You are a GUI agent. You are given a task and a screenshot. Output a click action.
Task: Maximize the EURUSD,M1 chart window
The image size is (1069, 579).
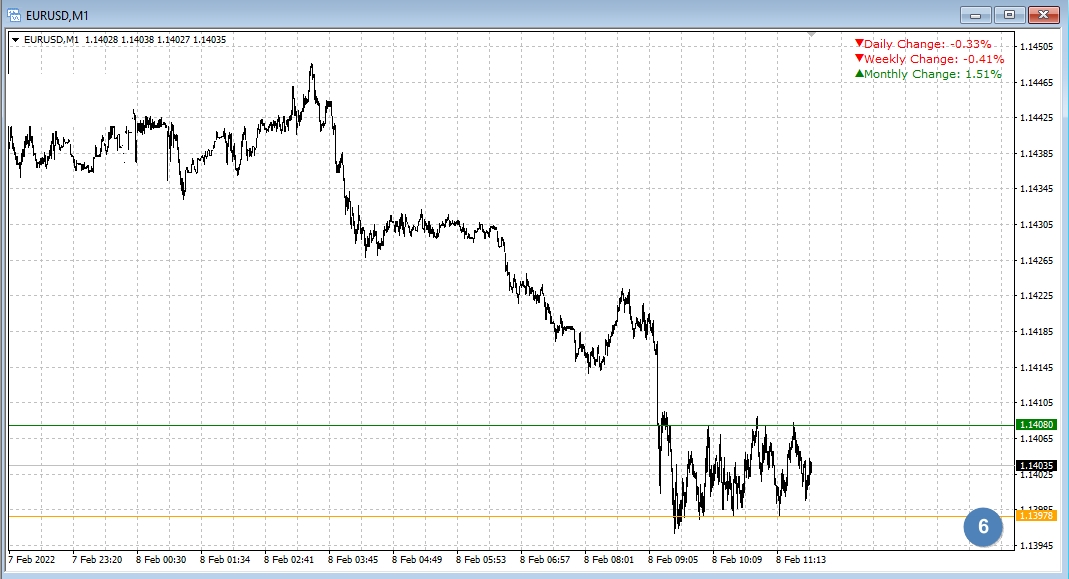[1010, 14]
